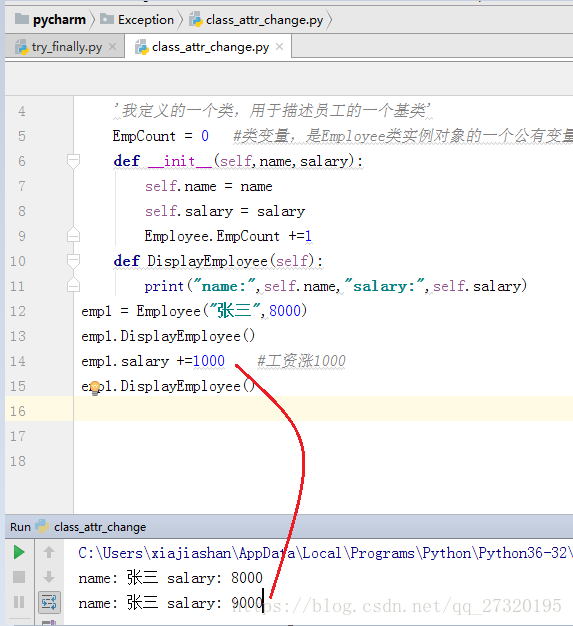Click 'def DisplayEmployee(self):' text

[218, 261]
